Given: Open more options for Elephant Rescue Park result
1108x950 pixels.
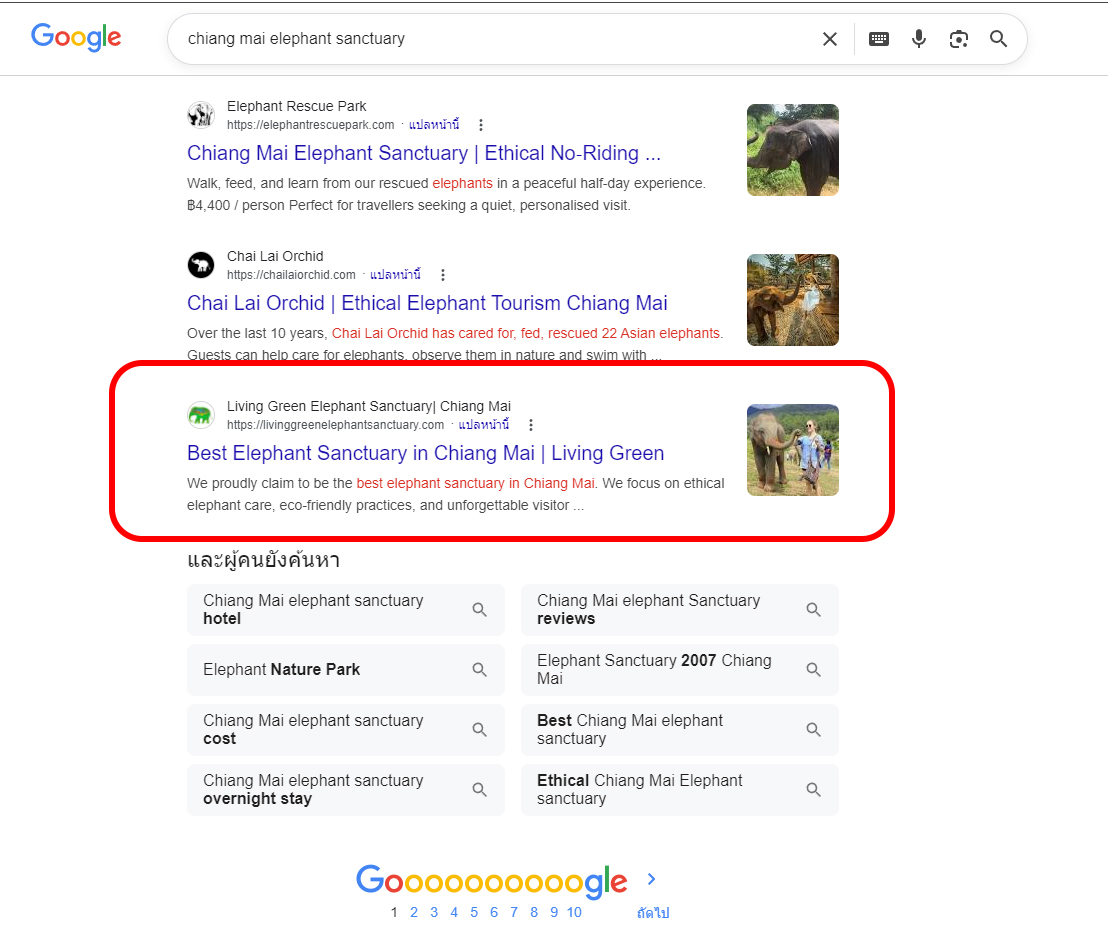Looking at the screenshot, I should point(481,125).
